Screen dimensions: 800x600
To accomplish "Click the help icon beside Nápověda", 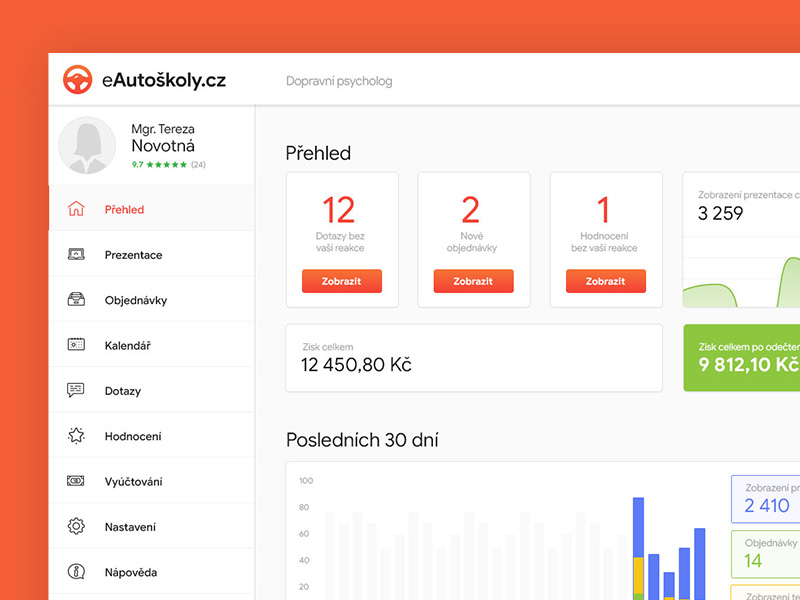I will click(x=76, y=572).
